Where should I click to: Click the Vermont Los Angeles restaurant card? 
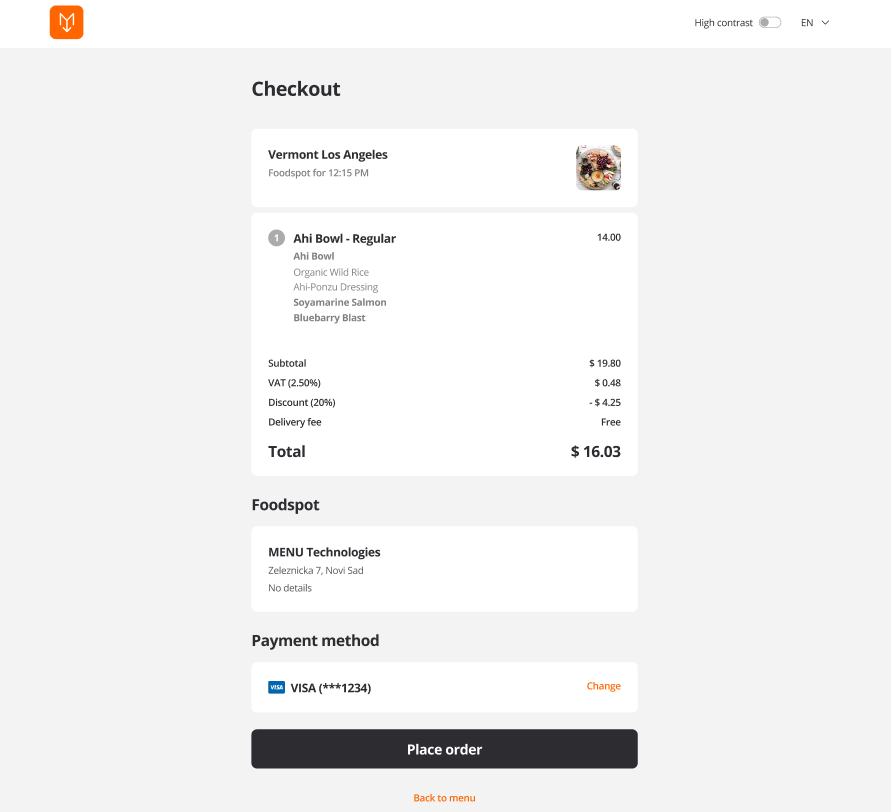coord(444,168)
